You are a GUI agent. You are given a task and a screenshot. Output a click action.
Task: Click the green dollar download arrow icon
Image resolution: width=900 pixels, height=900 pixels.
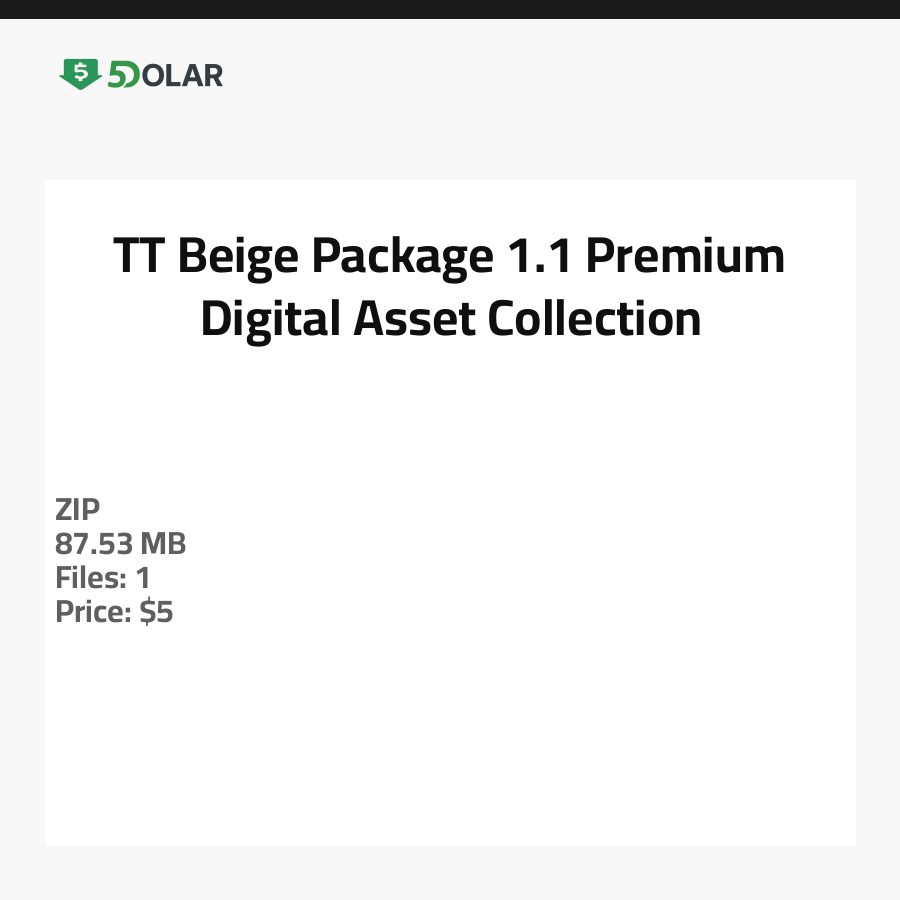coord(80,74)
